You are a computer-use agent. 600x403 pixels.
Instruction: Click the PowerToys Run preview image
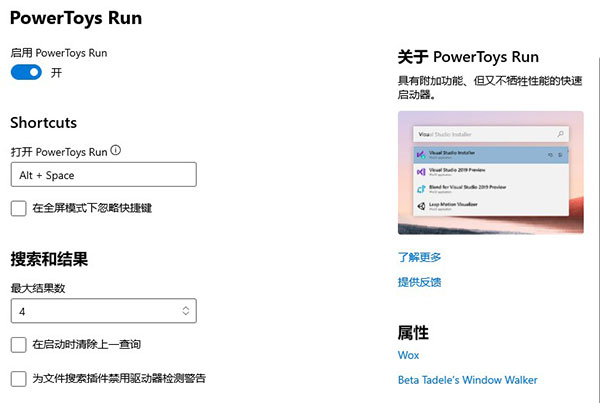[x=491, y=173]
